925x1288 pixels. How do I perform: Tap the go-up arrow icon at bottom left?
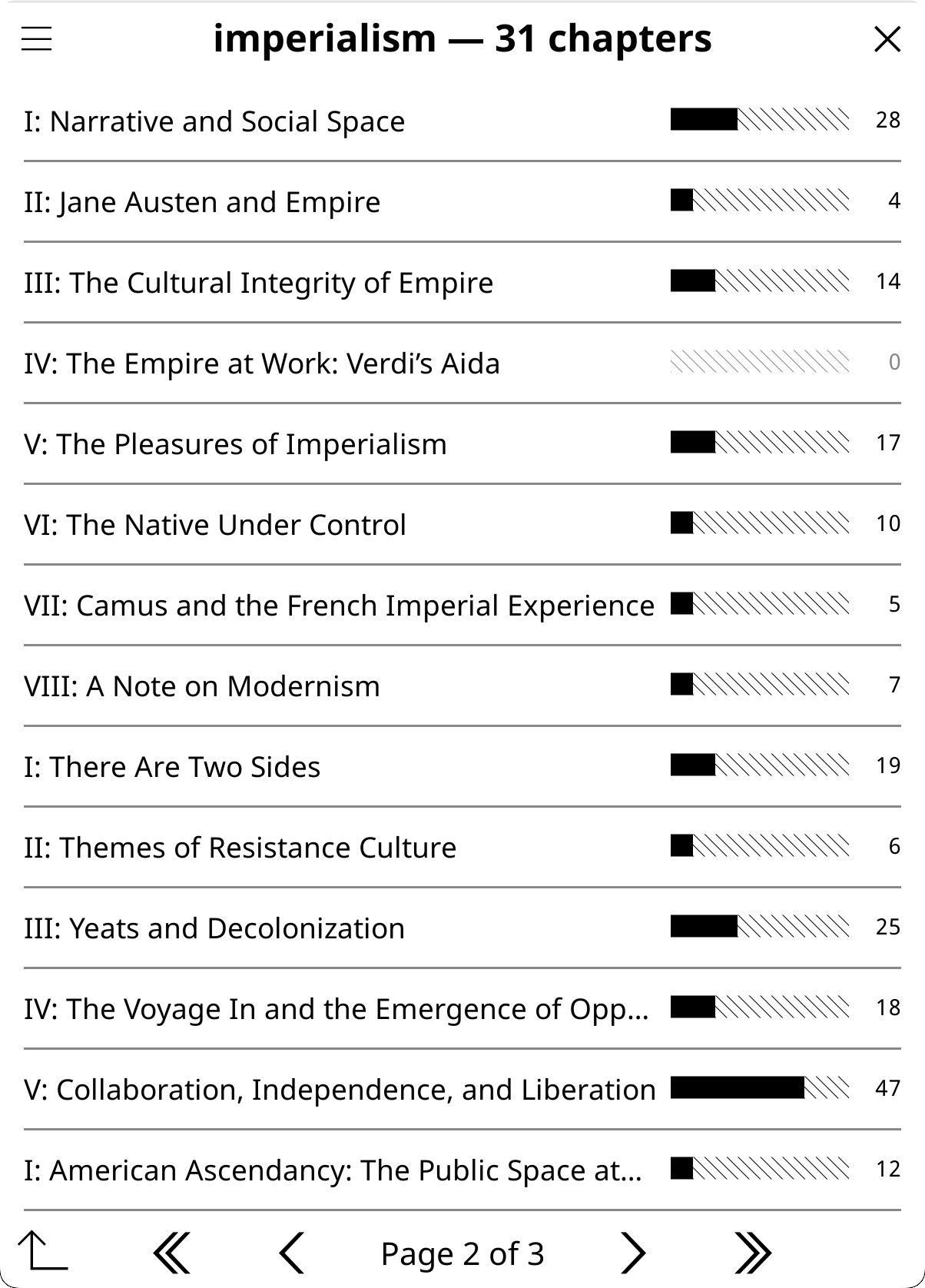(42, 1250)
